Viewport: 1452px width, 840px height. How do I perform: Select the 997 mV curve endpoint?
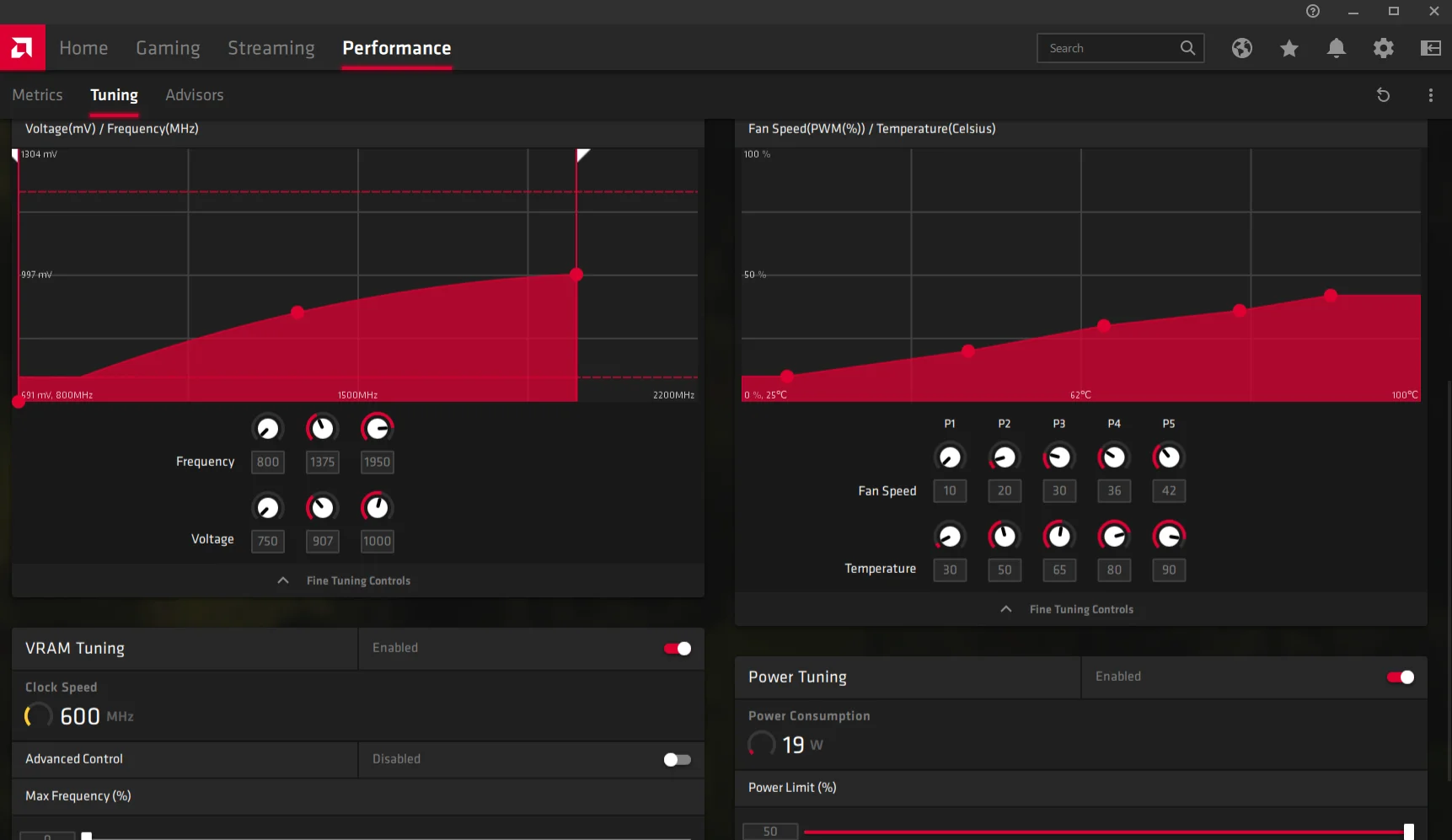(576, 275)
